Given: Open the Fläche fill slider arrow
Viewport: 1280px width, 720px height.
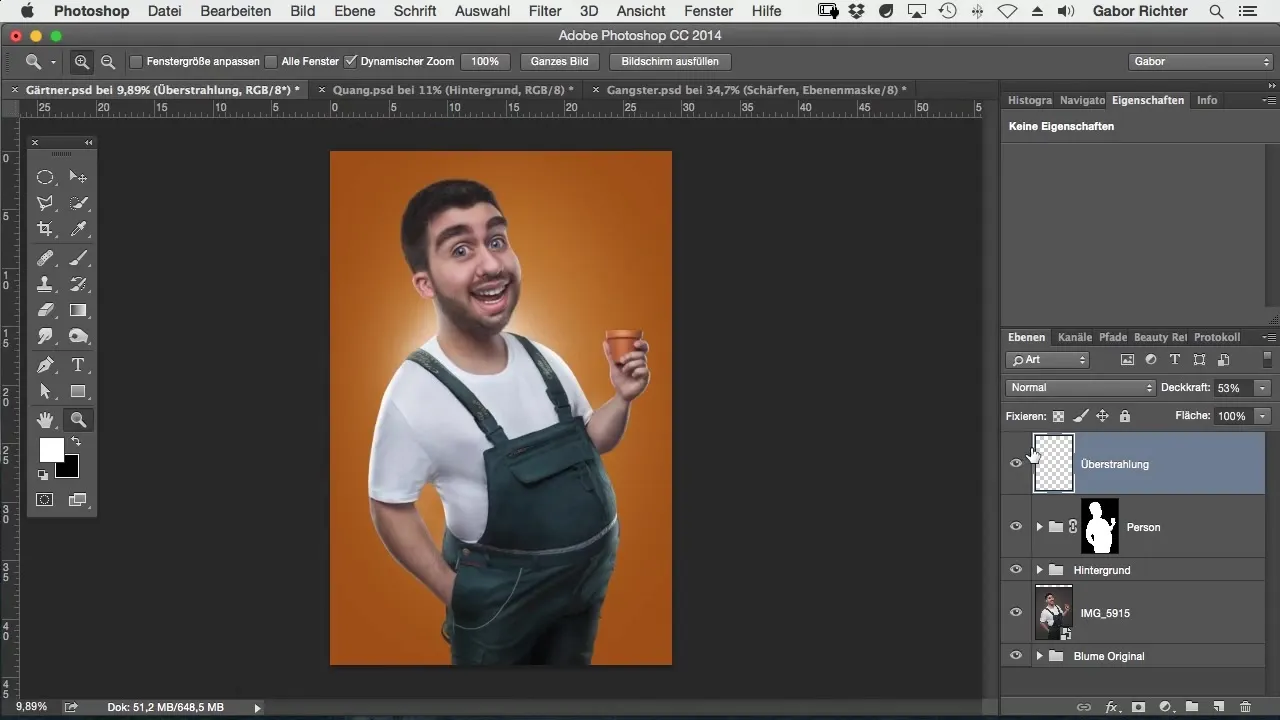Looking at the screenshot, I should tap(1264, 415).
